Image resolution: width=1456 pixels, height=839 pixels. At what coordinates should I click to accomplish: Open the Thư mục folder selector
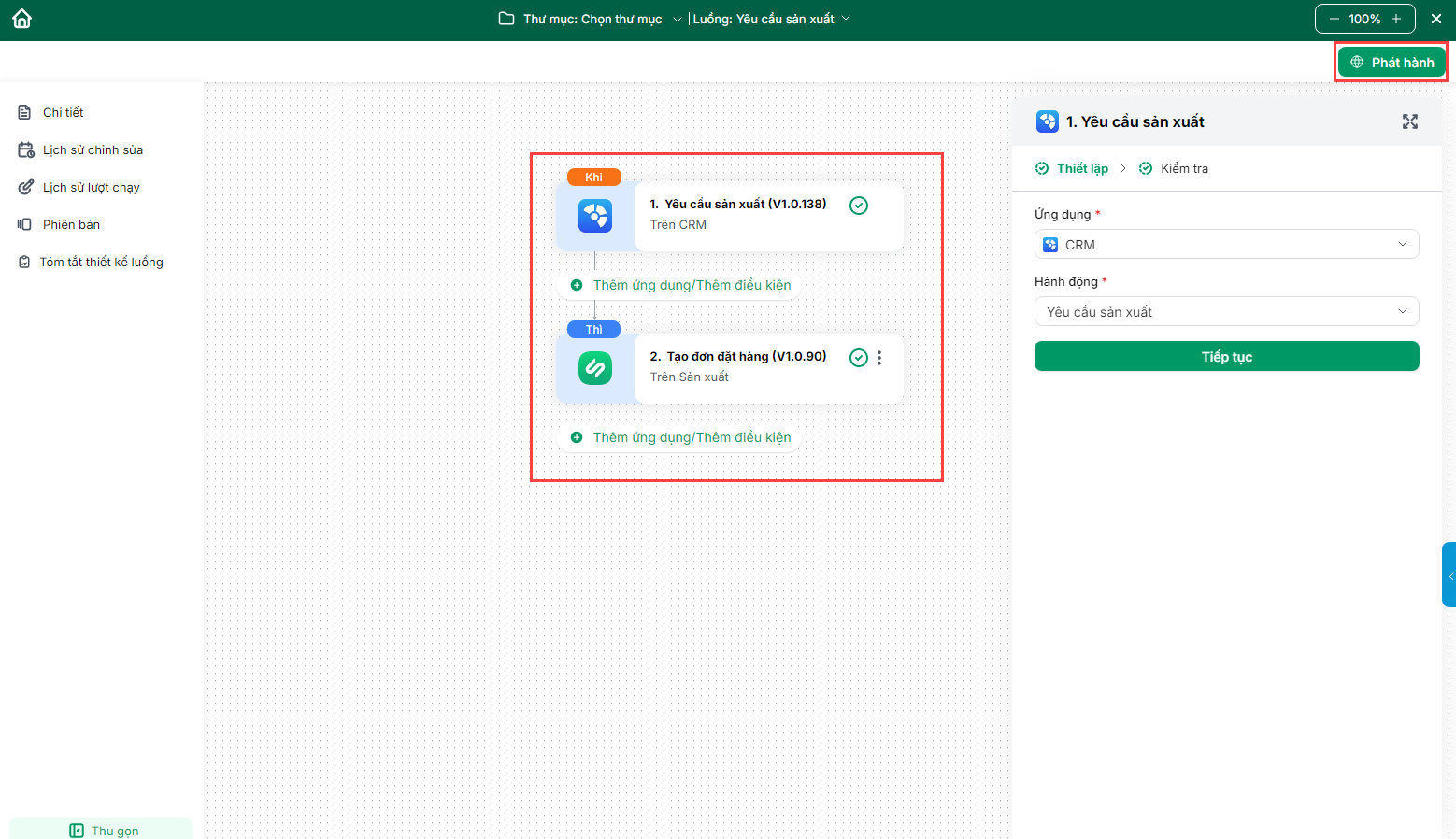tap(592, 19)
